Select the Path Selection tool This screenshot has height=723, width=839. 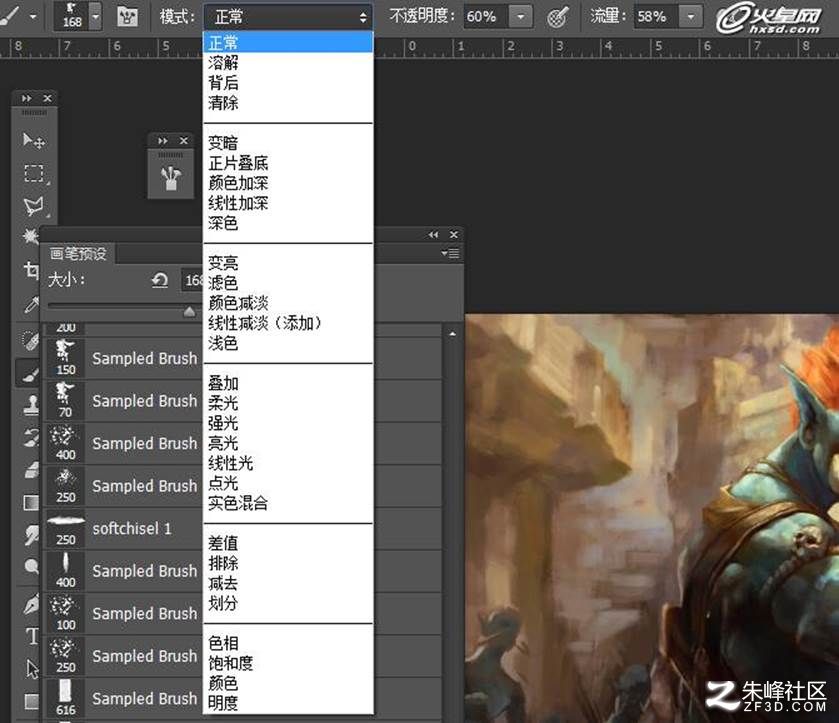tap(32, 669)
